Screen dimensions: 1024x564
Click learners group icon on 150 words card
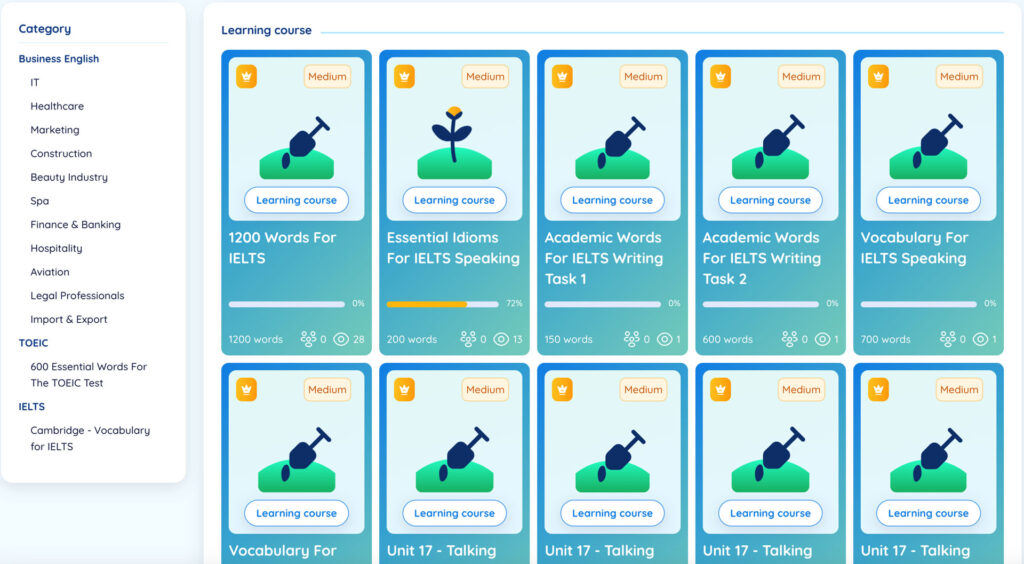[x=632, y=339]
